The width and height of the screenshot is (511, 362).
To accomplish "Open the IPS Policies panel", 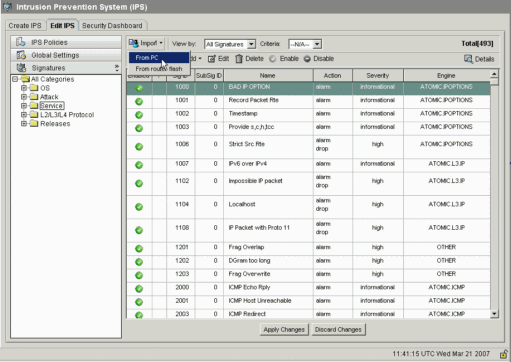I will click(x=66, y=42).
